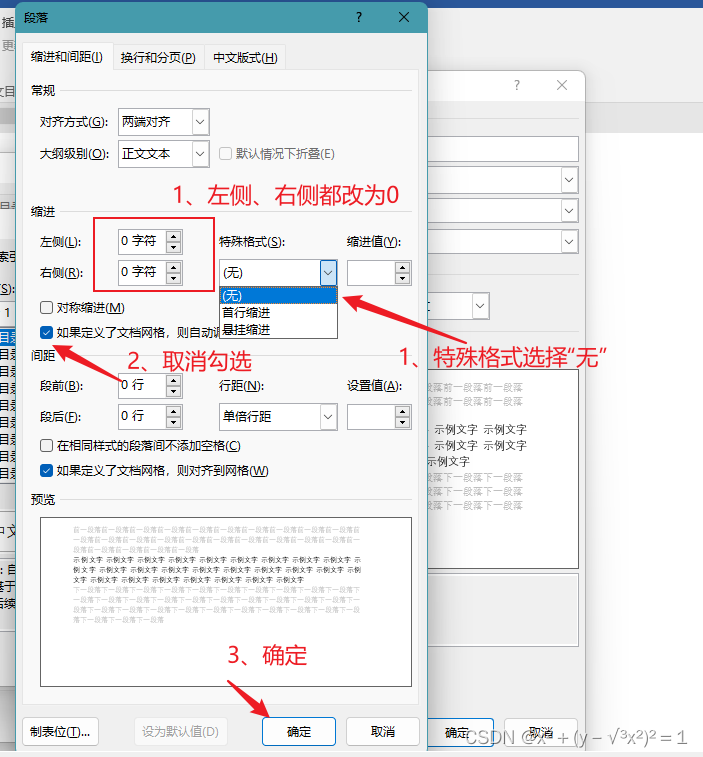
Task: Click the 制表位 button
Action: click(60, 732)
